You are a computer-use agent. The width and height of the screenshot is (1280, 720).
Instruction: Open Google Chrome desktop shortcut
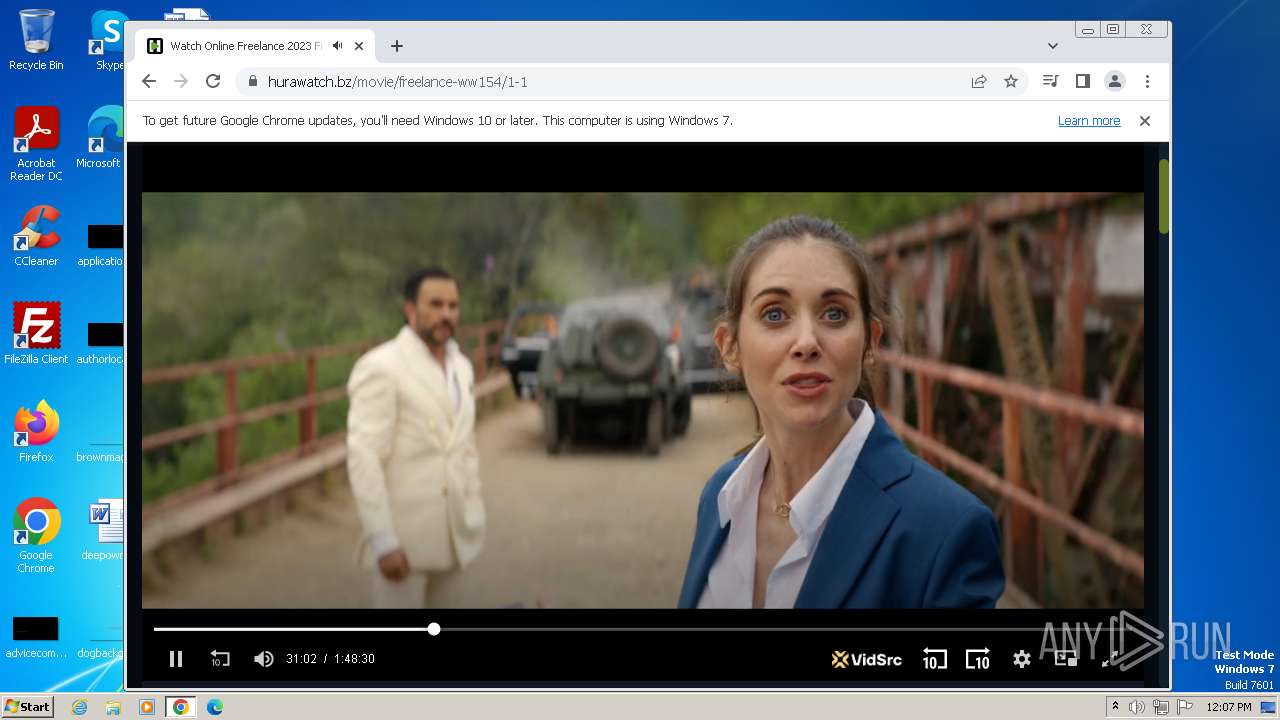36,536
